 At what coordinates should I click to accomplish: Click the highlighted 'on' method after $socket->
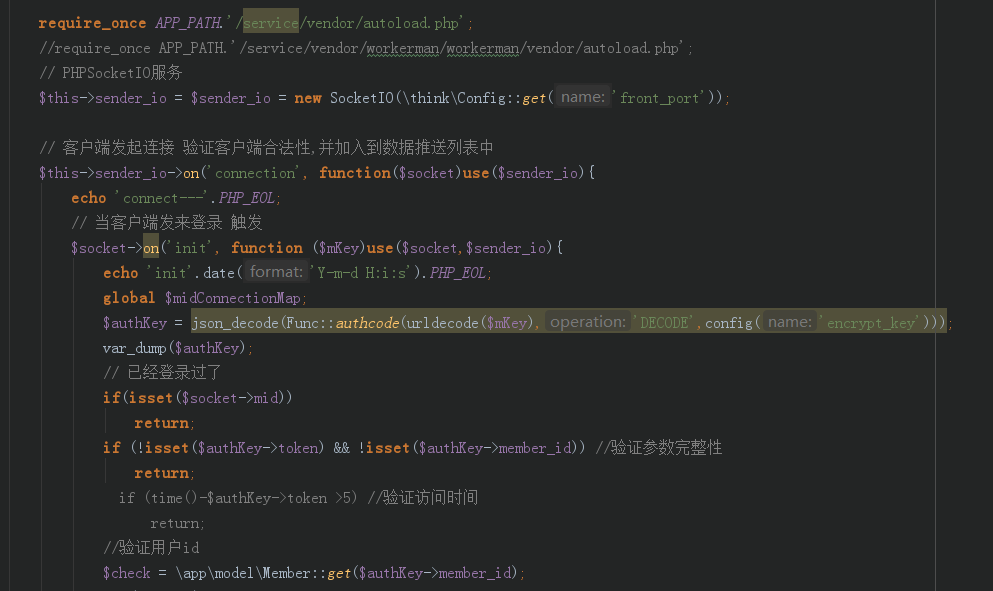click(151, 248)
